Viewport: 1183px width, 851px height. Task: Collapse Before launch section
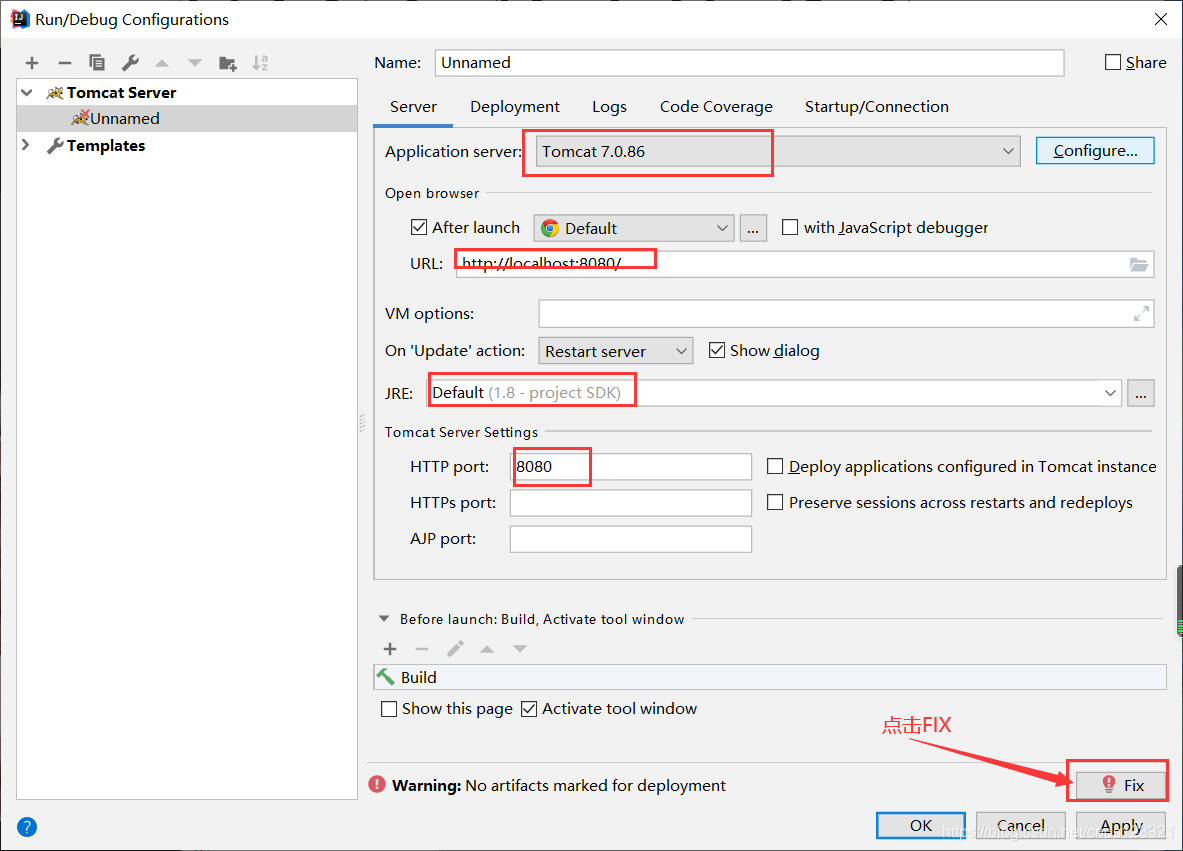(384, 619)
